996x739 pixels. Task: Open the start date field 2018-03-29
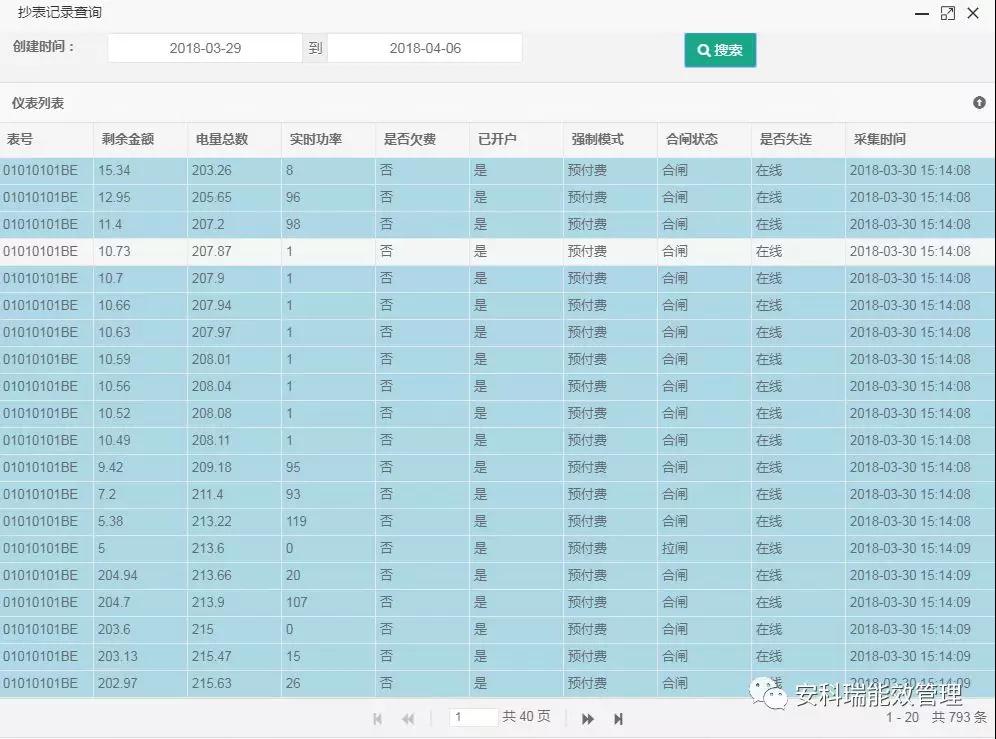coord(205,48)
